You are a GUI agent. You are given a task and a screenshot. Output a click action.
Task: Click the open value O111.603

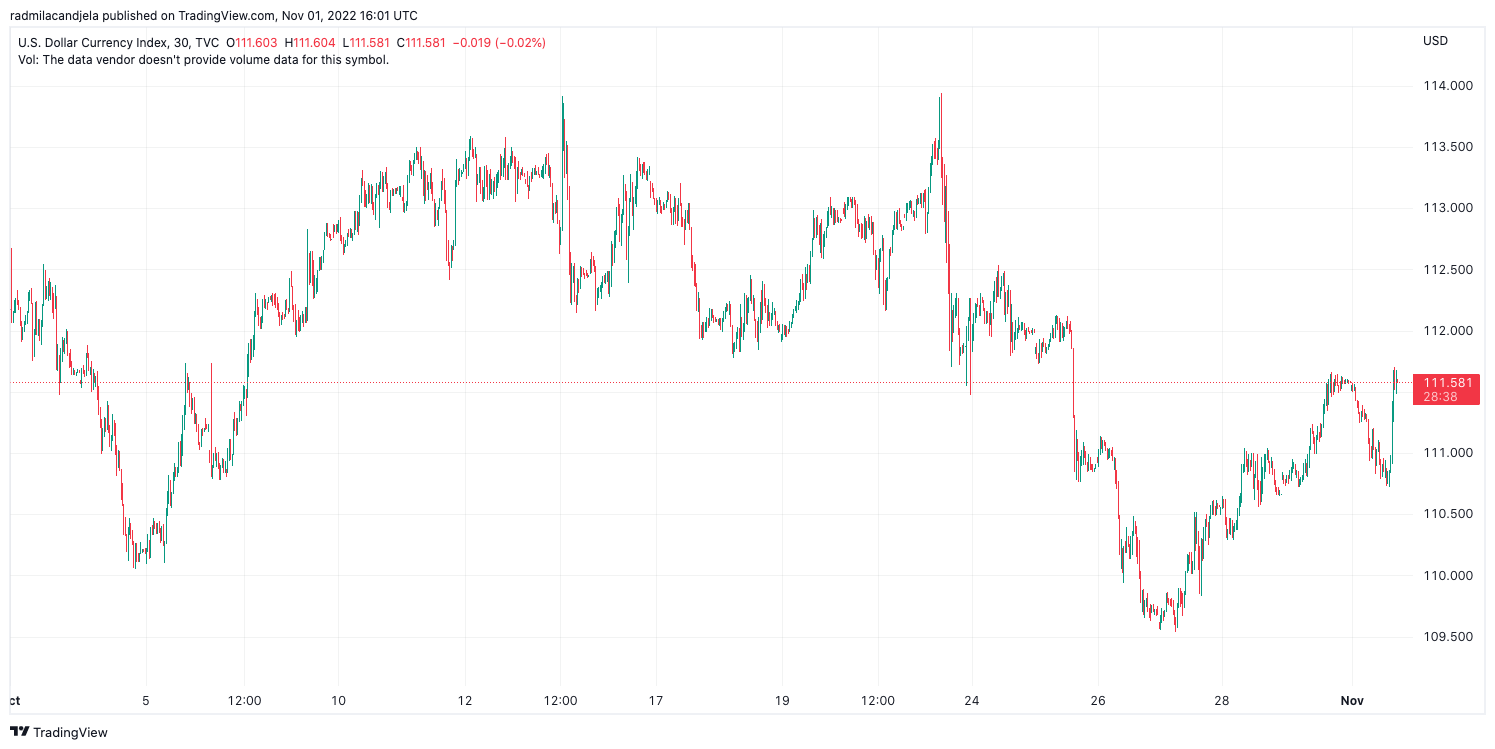coord(251,43)
